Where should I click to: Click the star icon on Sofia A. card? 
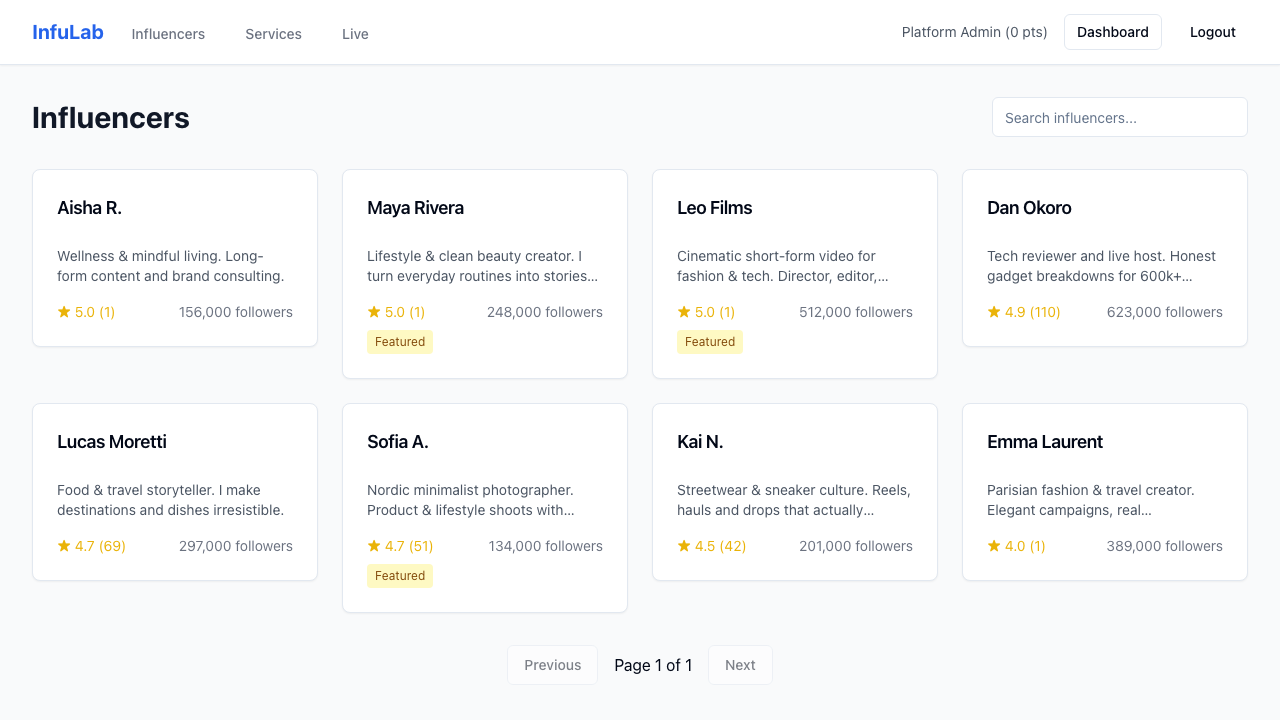(x=374, y=546)
